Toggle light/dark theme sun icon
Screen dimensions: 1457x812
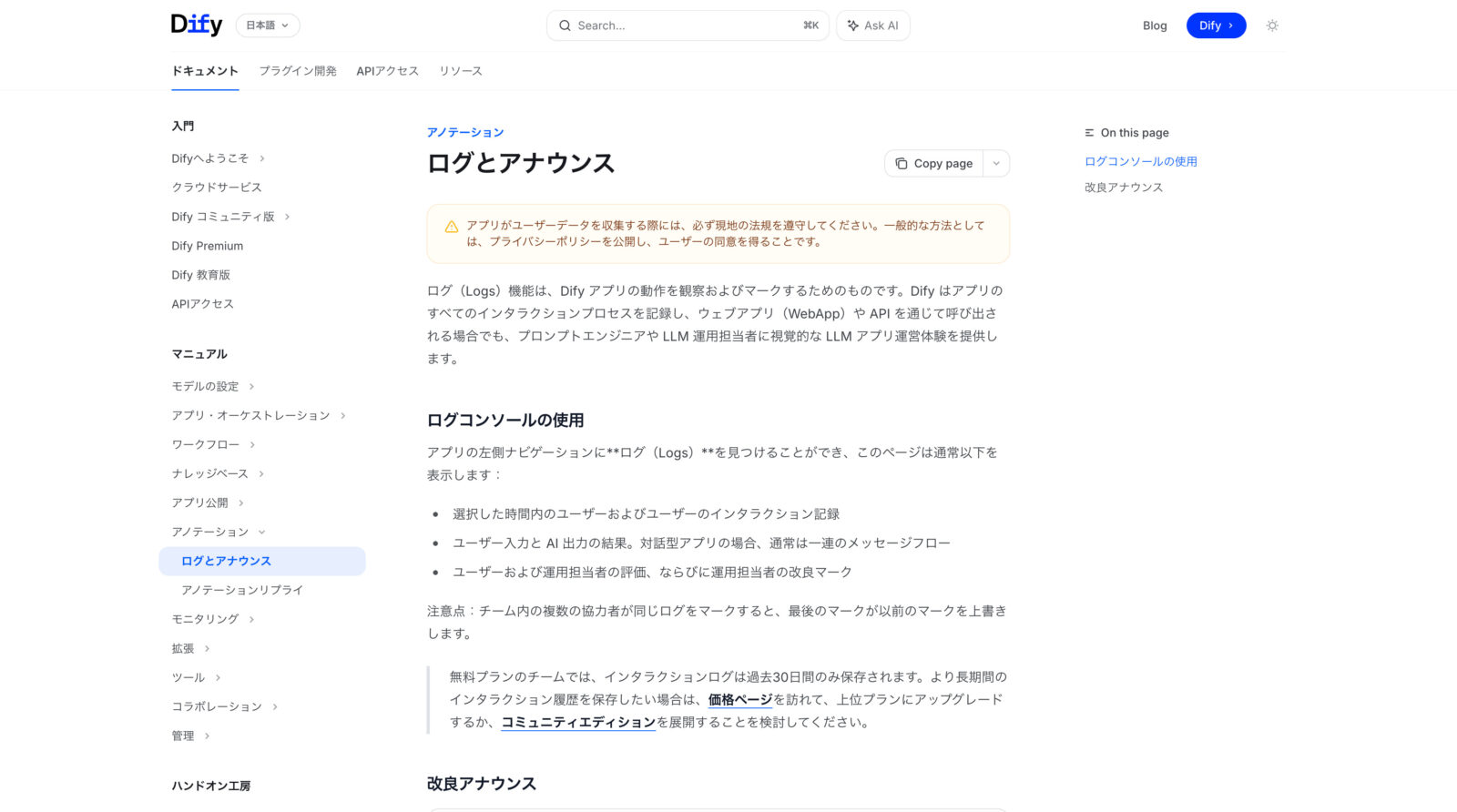coord(1272,25)
